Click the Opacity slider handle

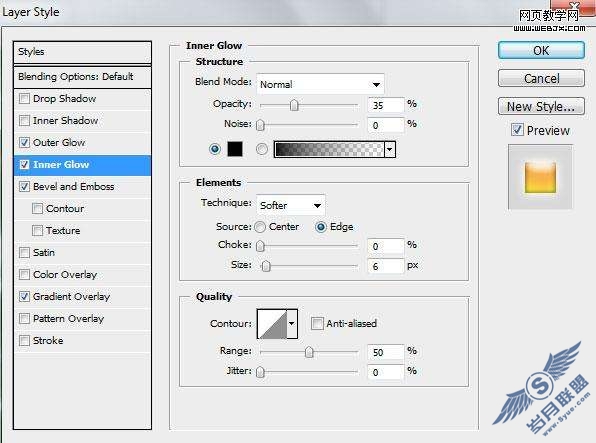click(x=294, y=105)
